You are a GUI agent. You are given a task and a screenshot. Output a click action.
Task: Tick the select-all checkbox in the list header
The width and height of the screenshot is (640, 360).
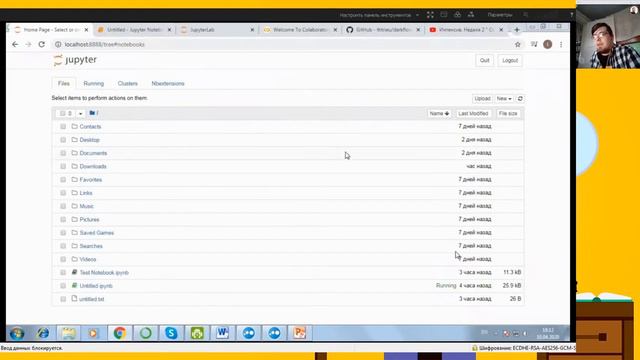pos(62,113)
